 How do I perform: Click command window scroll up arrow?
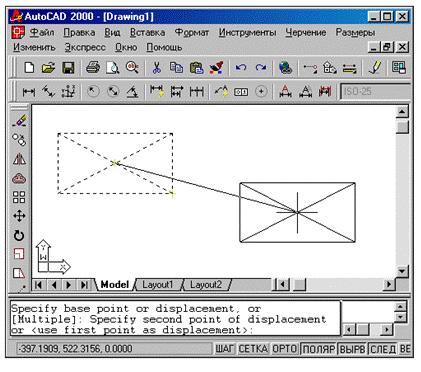click(x=400, y=306)
